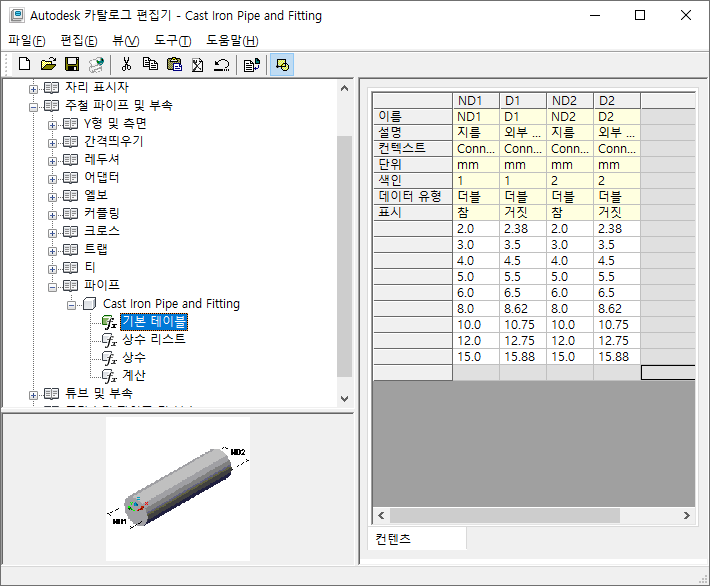The image size is (710, 586).
Task: Collapse the 파이프 chapter node
Action: click(53, 287)
